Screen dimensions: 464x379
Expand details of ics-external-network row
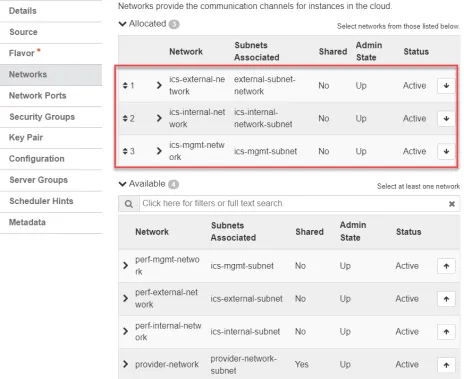tap(159, 85)
